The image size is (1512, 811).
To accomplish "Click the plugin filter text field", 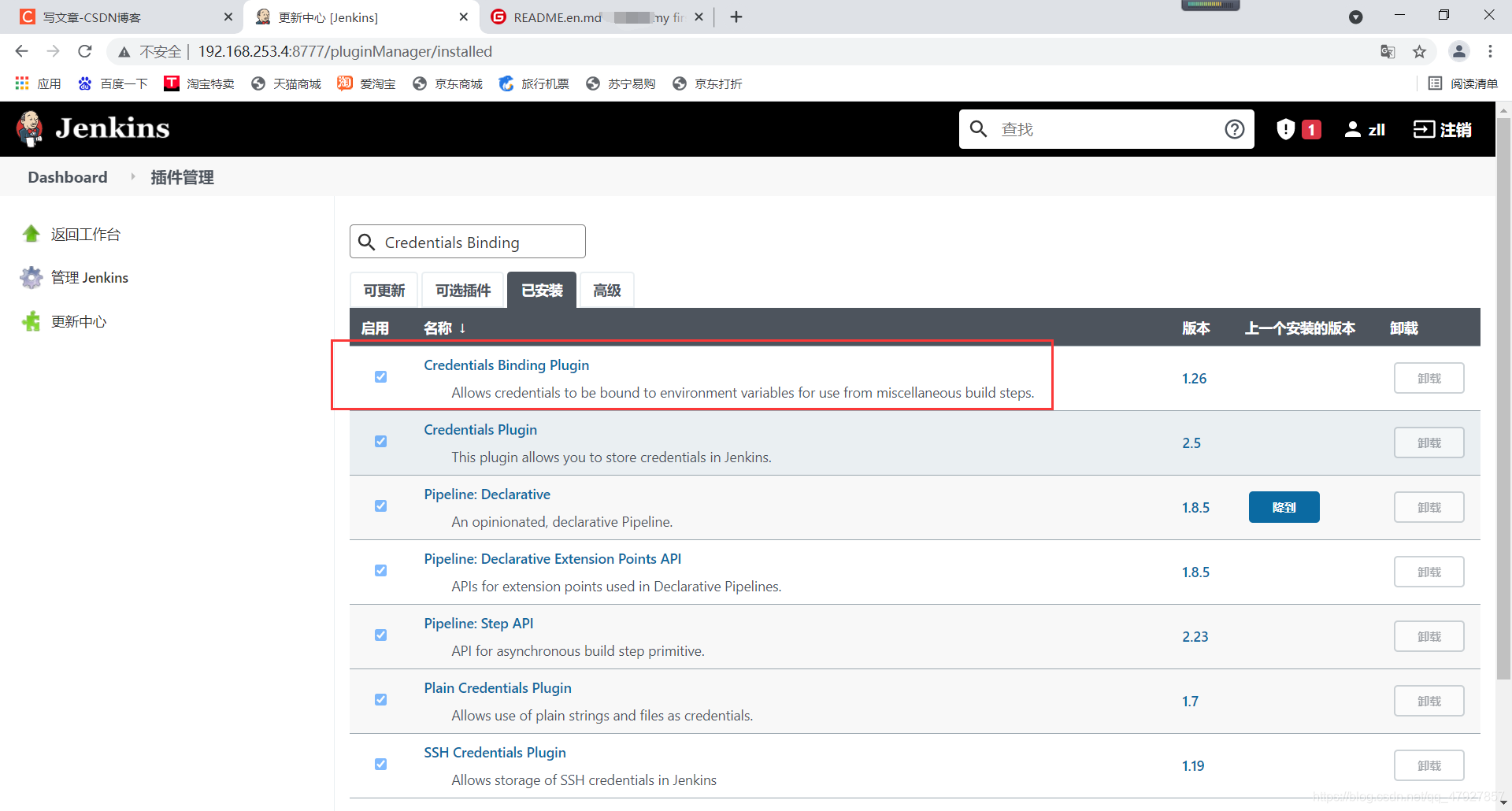I will pos(468,242).
